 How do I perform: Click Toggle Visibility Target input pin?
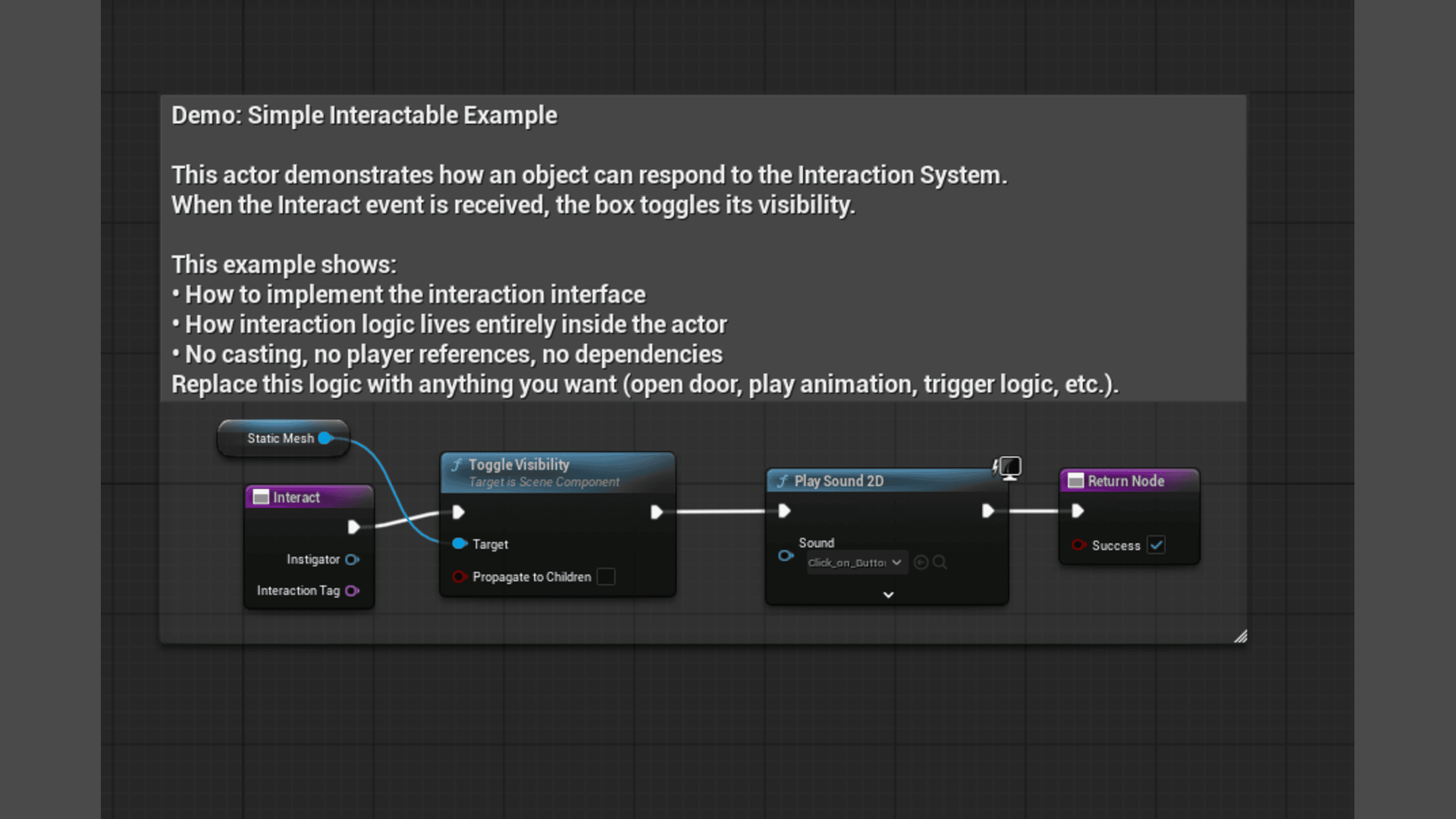pos(459,544)
